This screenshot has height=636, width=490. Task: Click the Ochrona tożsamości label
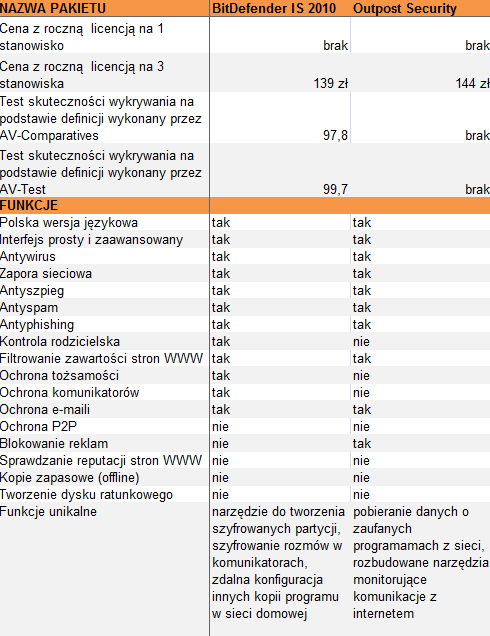click(x=59, y=376)
